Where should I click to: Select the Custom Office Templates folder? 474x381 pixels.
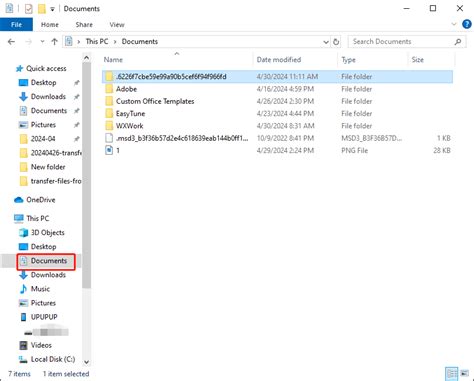coord(277,101)
